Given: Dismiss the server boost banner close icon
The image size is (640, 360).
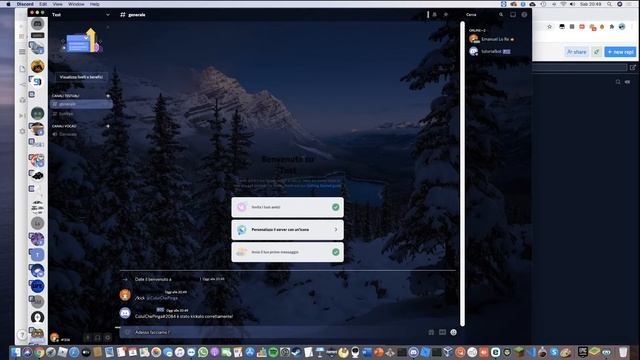Looking at the screenshot, I should click(x=108, y=27).
